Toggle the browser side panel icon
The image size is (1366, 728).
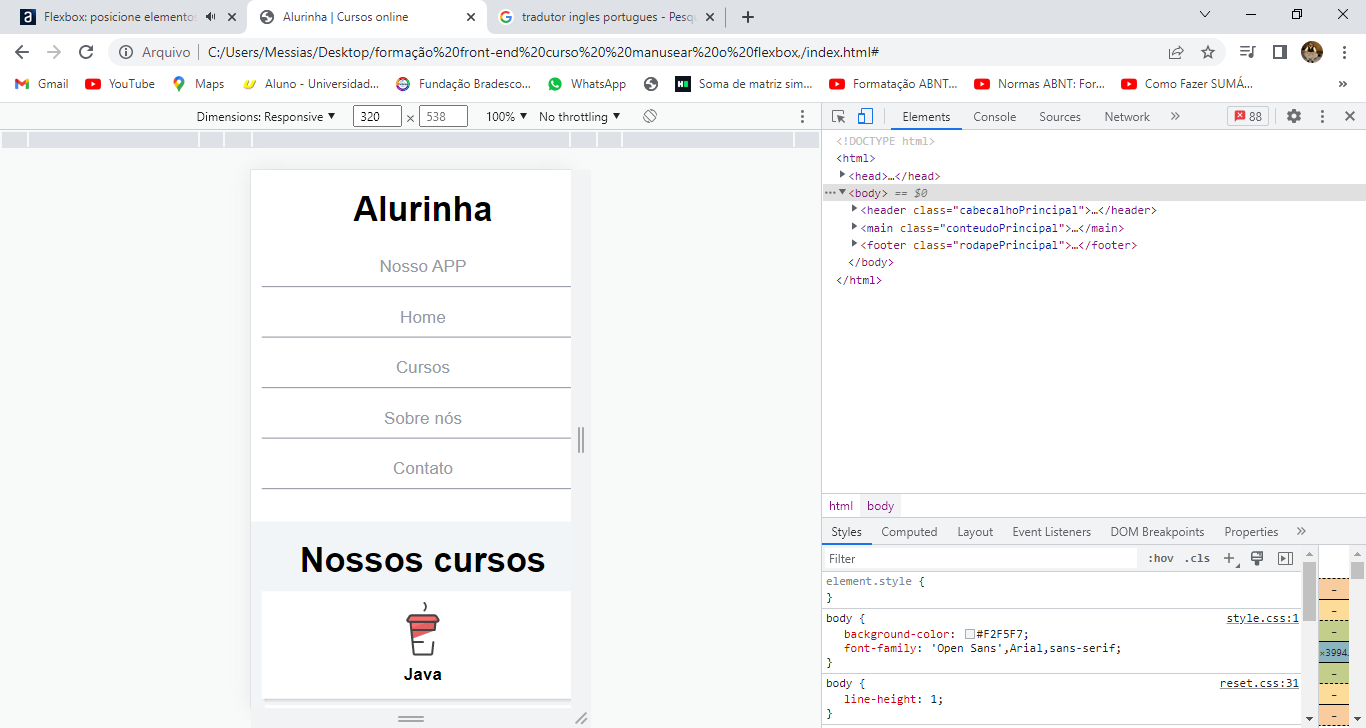coord(1279,52)
